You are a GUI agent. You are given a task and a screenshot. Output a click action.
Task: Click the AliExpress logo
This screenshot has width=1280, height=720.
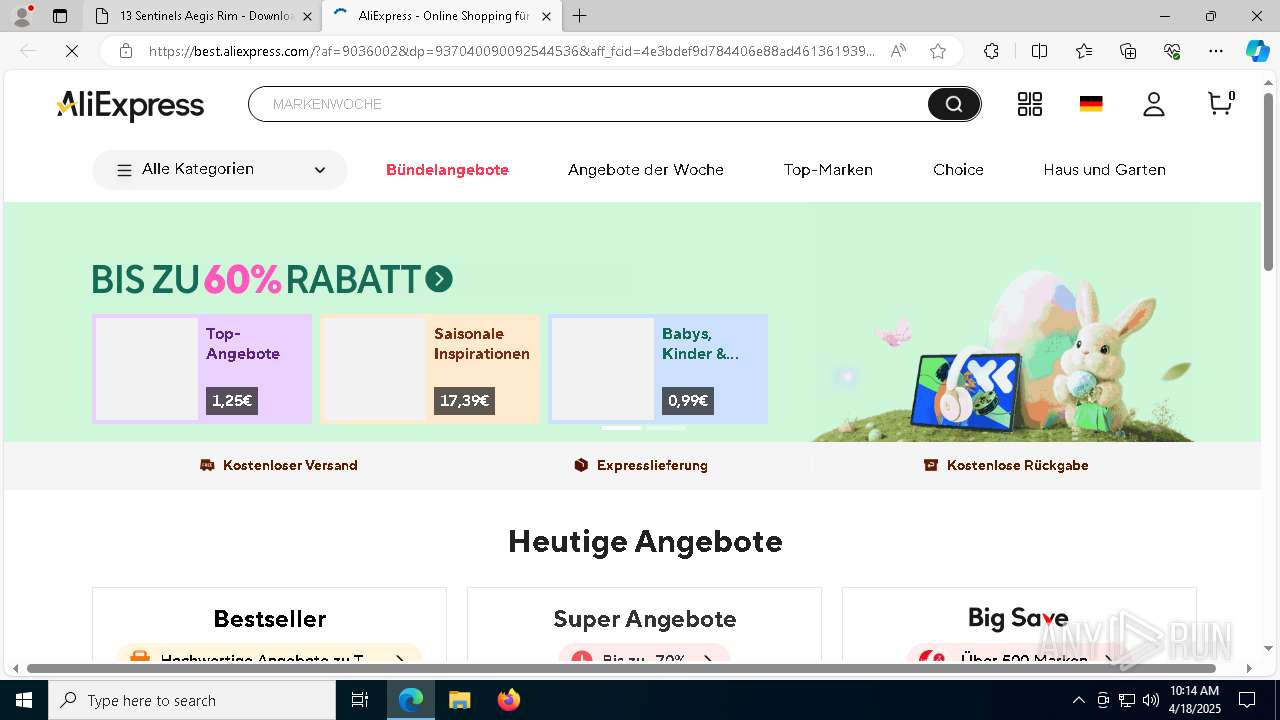click(130, 105)
